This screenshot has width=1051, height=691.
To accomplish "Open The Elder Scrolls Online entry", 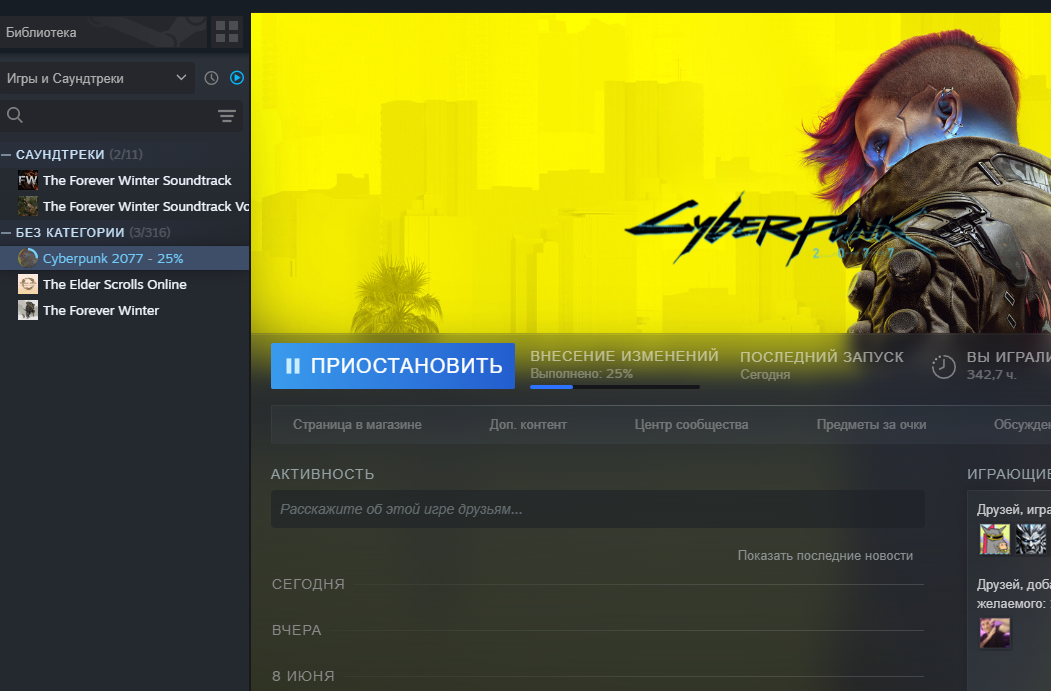I will (x=125, y=284).
